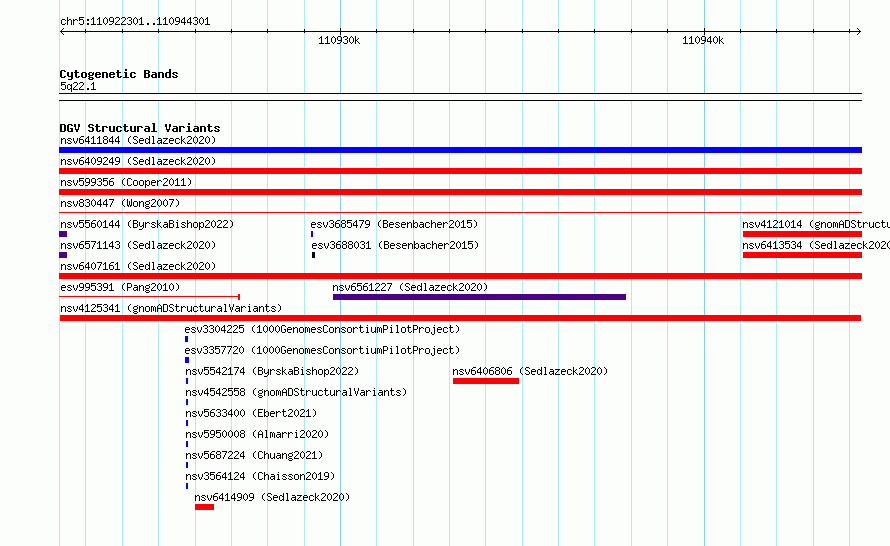Open the nsv4542558 (gnomADStructuralVariants) label

coord(296,392)
